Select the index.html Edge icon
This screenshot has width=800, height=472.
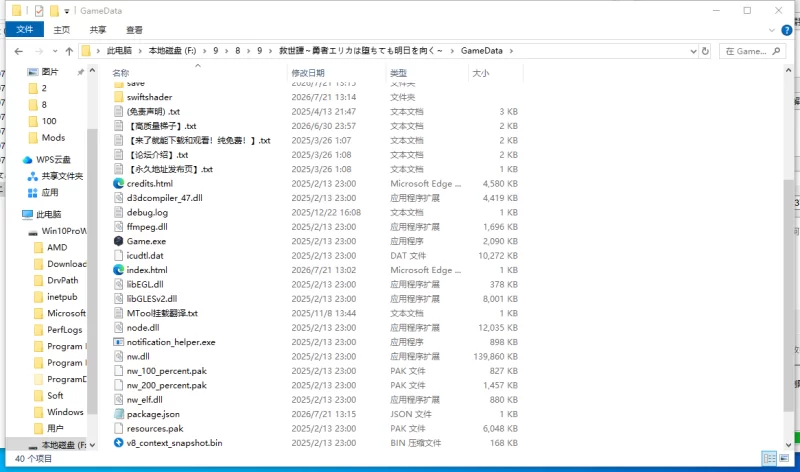pyautogui.click(x=118, y=269)
